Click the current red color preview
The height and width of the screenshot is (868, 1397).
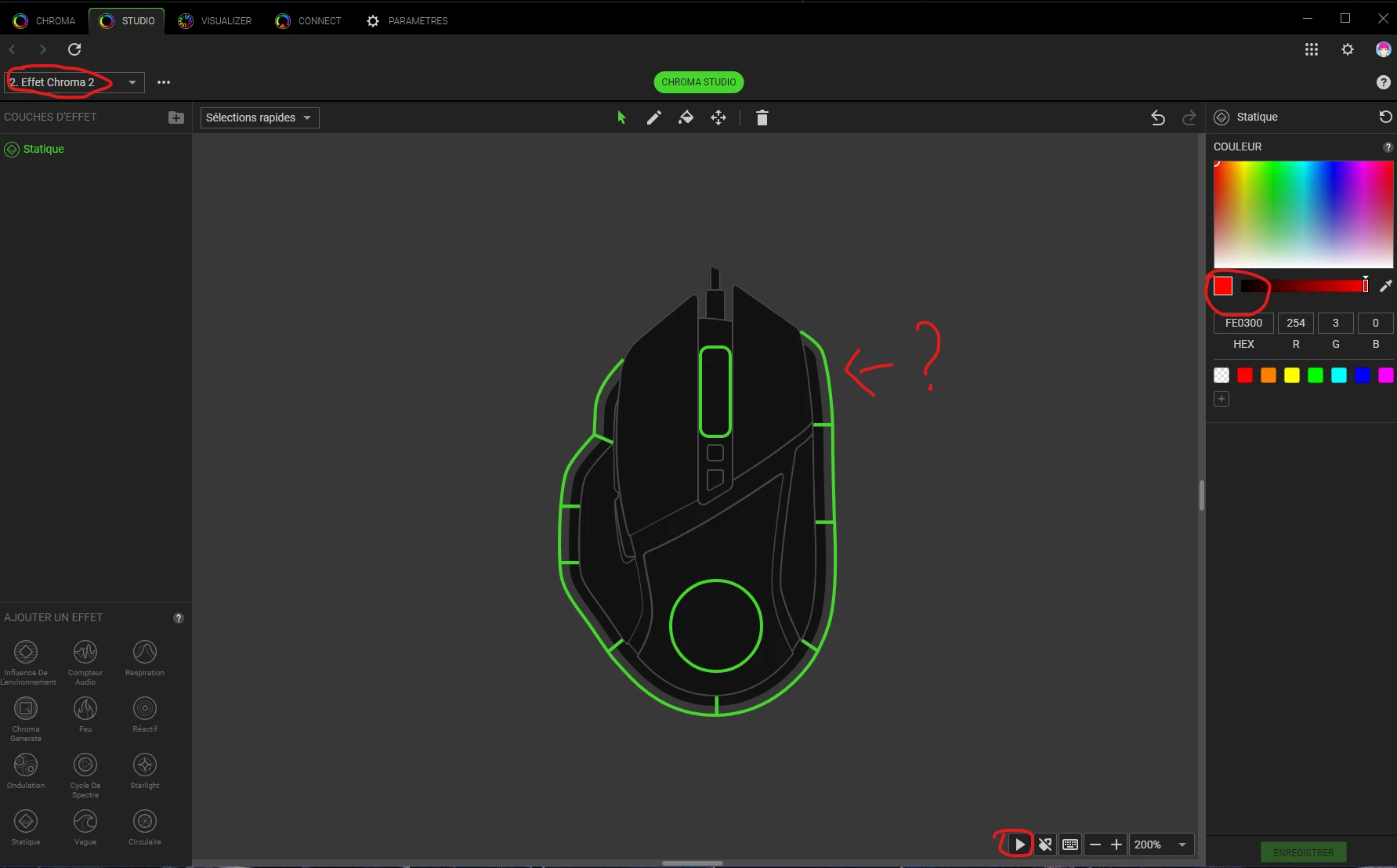tap(1223, 286)
